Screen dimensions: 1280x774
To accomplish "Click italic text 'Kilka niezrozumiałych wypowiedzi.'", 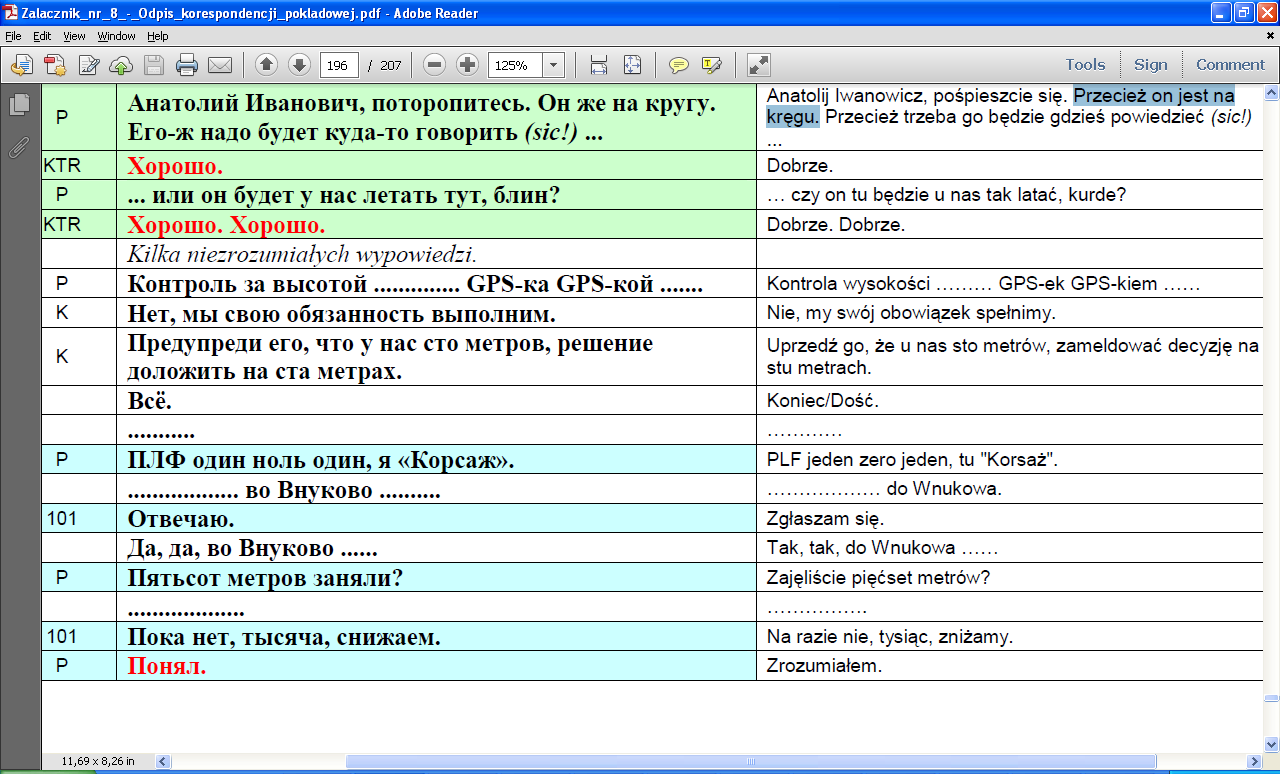I will click(x=302, y=254).
